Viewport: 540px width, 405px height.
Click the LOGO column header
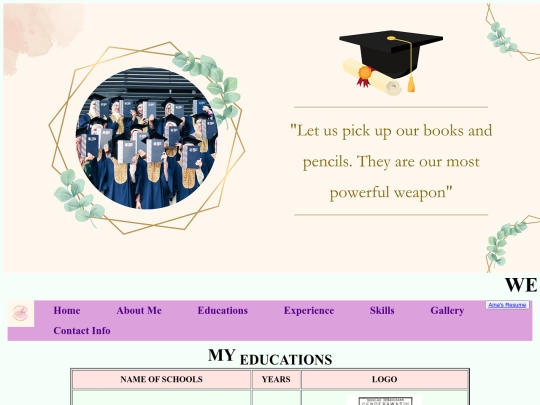pyautogui.click(x=385, y=380)
